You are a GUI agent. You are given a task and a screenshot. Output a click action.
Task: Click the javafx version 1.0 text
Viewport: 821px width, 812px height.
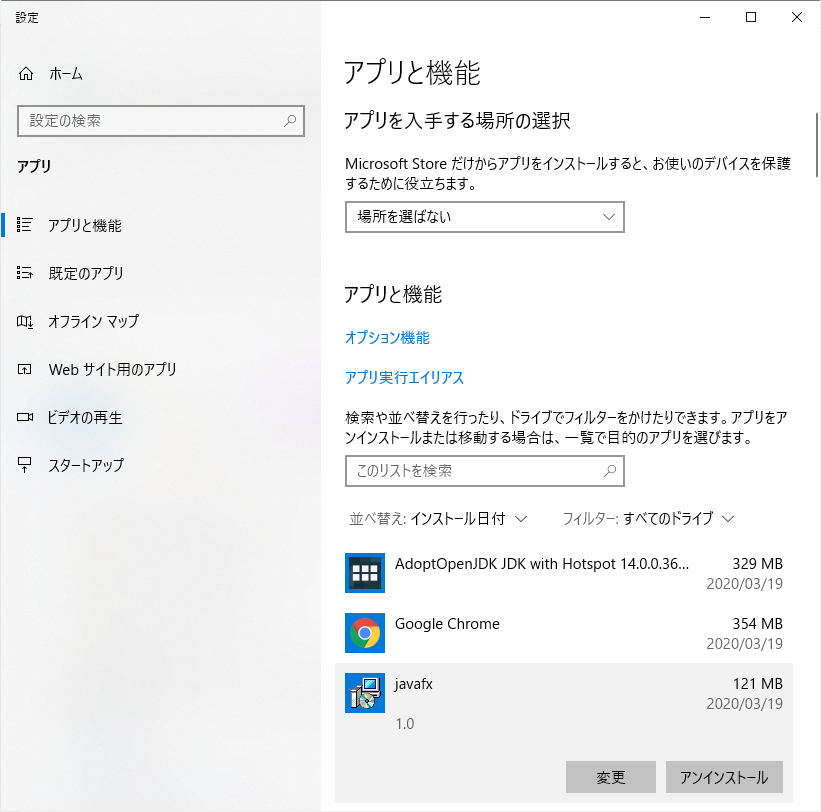[405, 724]
